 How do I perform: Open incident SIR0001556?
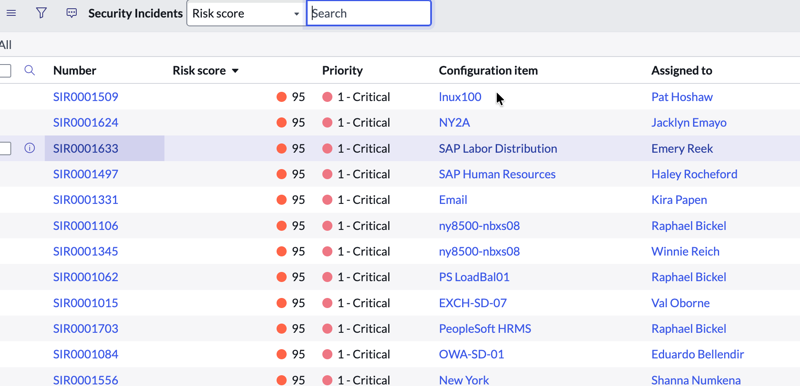tap(86, 380)
